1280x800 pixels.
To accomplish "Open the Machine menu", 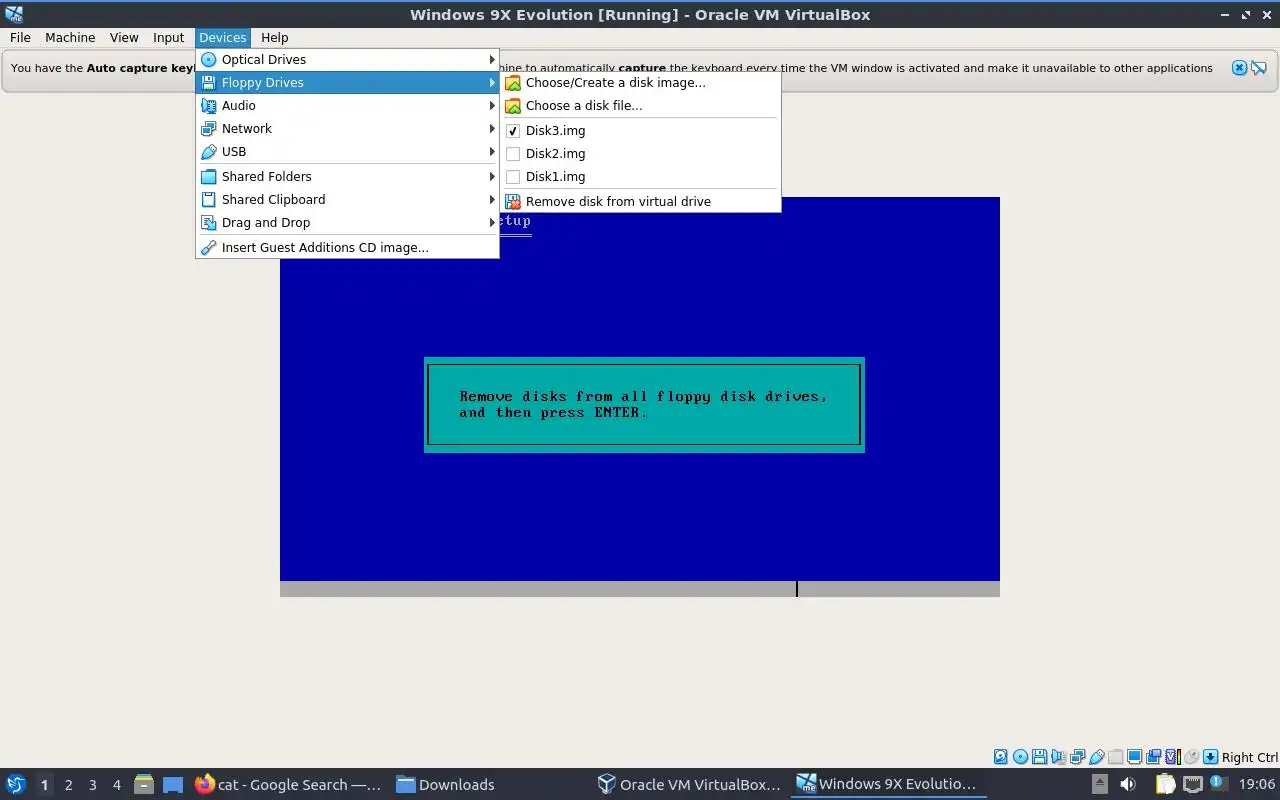I will click(x=70, y=37).
